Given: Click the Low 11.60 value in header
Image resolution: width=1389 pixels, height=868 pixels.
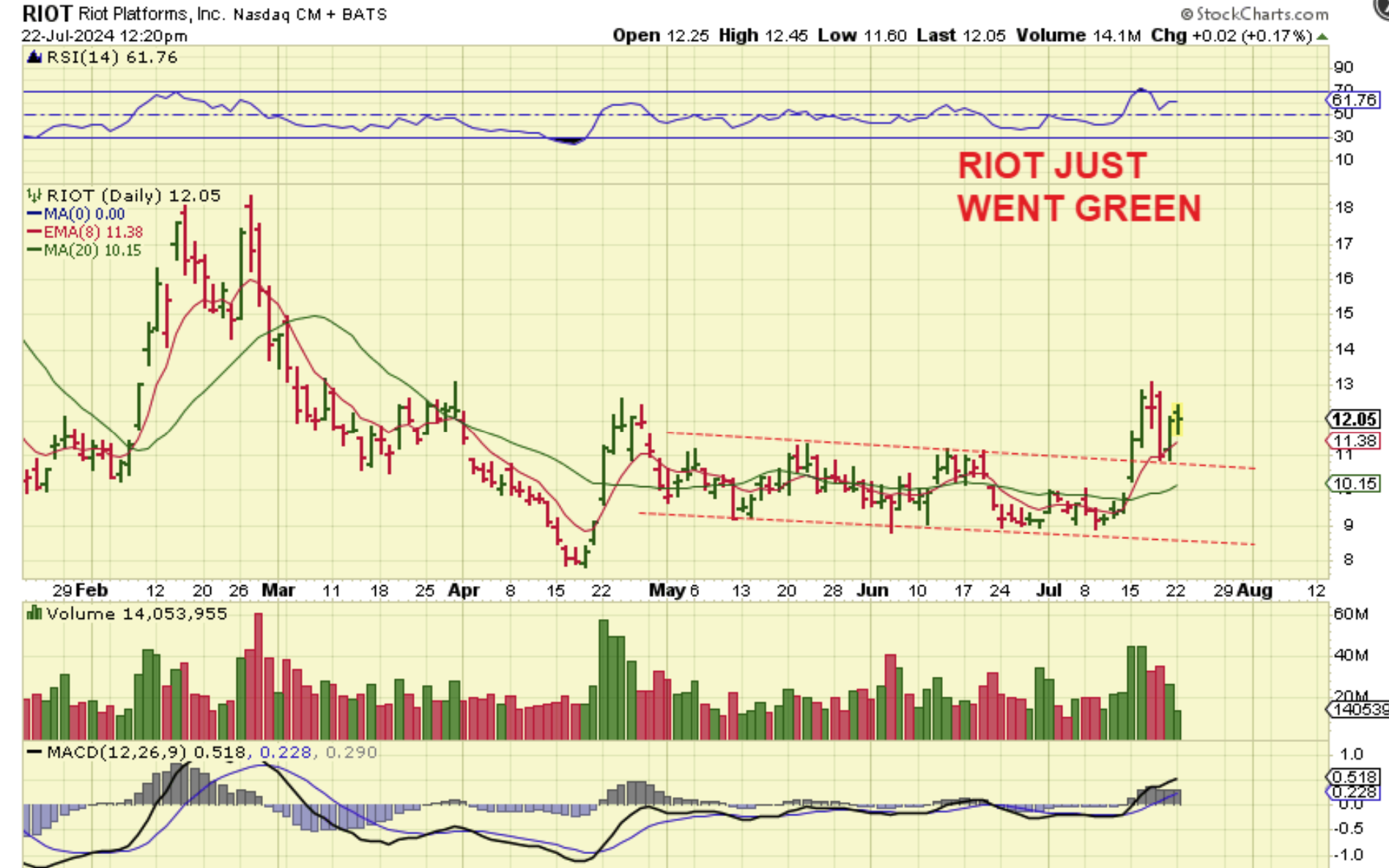Looking at the screenshot, I should point(862,35).
